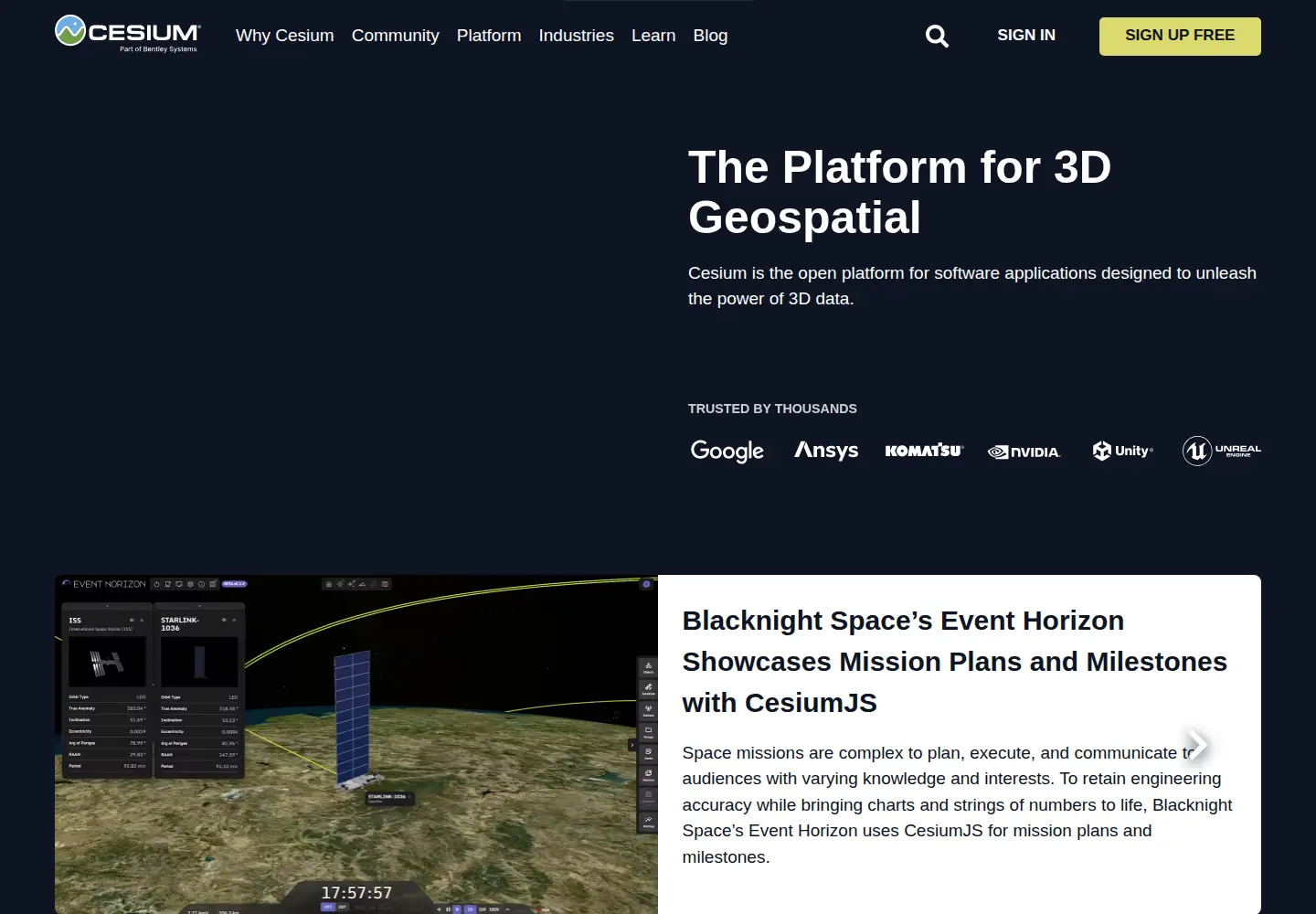Click the "Space missions are complex" paragraph

[x=957, y=805]
